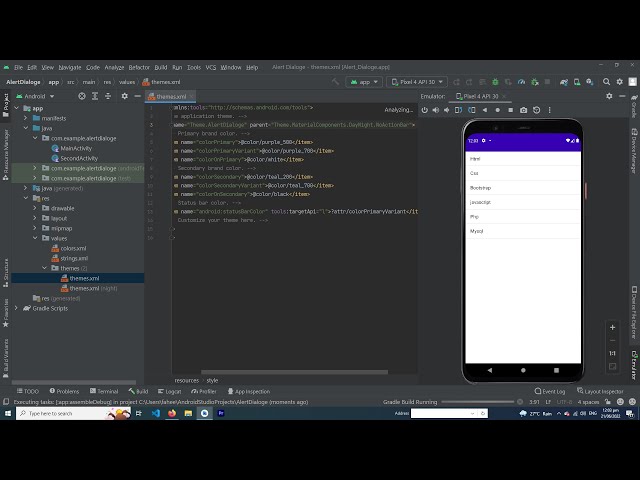Open the Refactor menu
This screenshot has width=640, height=480.
(x=139, y=67)
